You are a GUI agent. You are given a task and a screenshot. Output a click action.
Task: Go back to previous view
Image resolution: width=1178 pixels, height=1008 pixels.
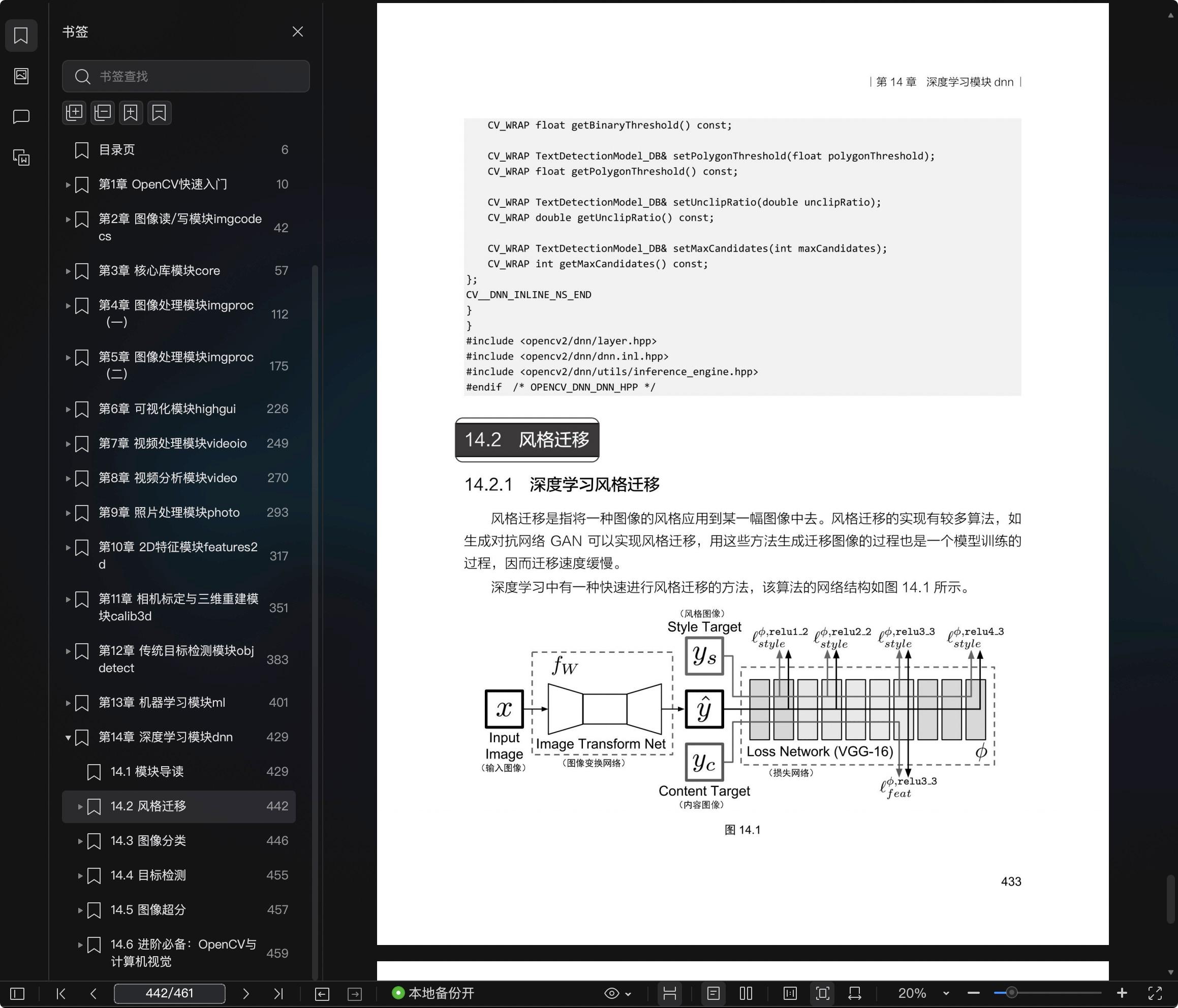click(x=322, y=994)
